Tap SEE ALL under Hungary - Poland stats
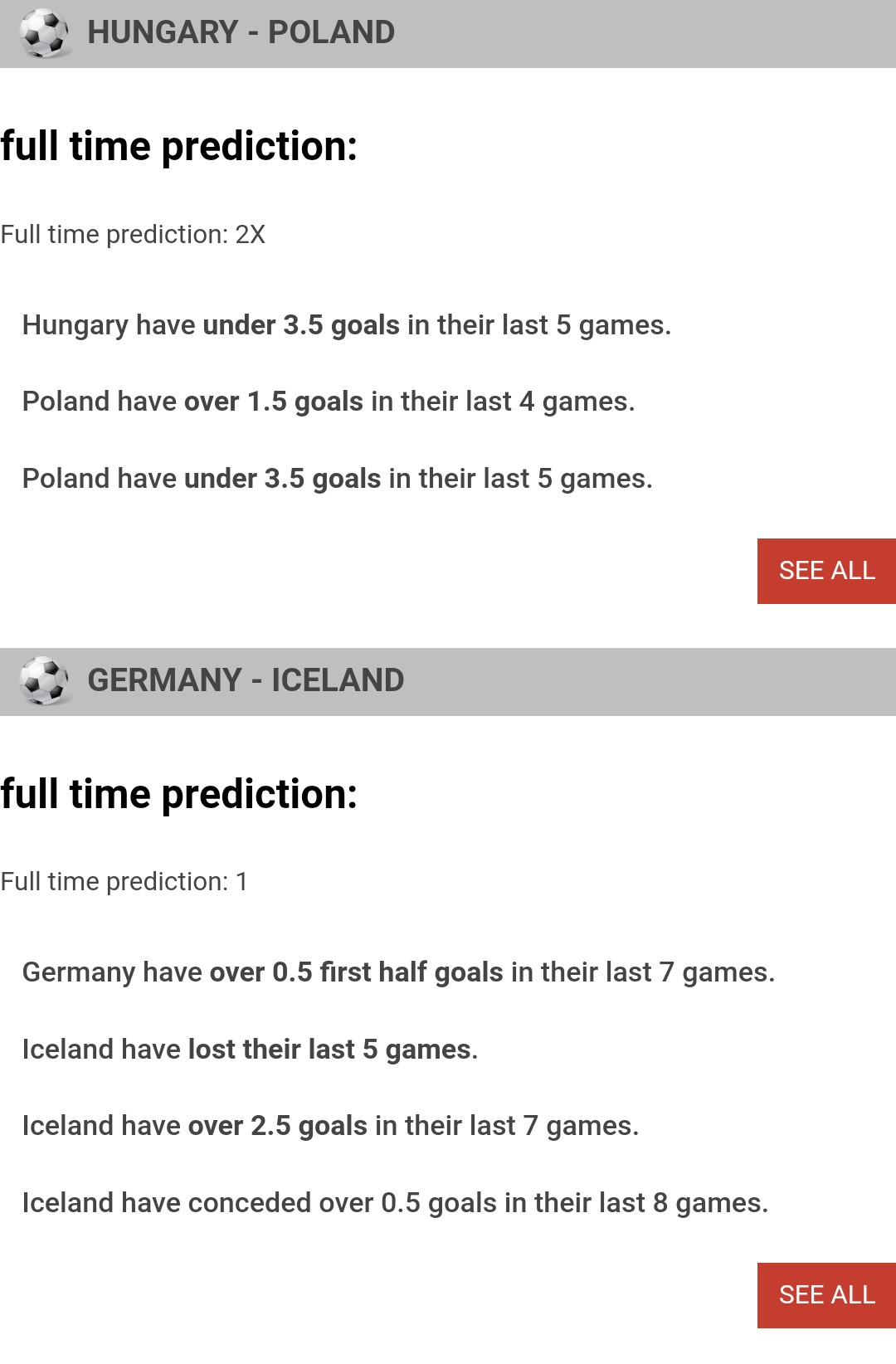The height and width of the screenshot is (1364, 896). point(826,571)
